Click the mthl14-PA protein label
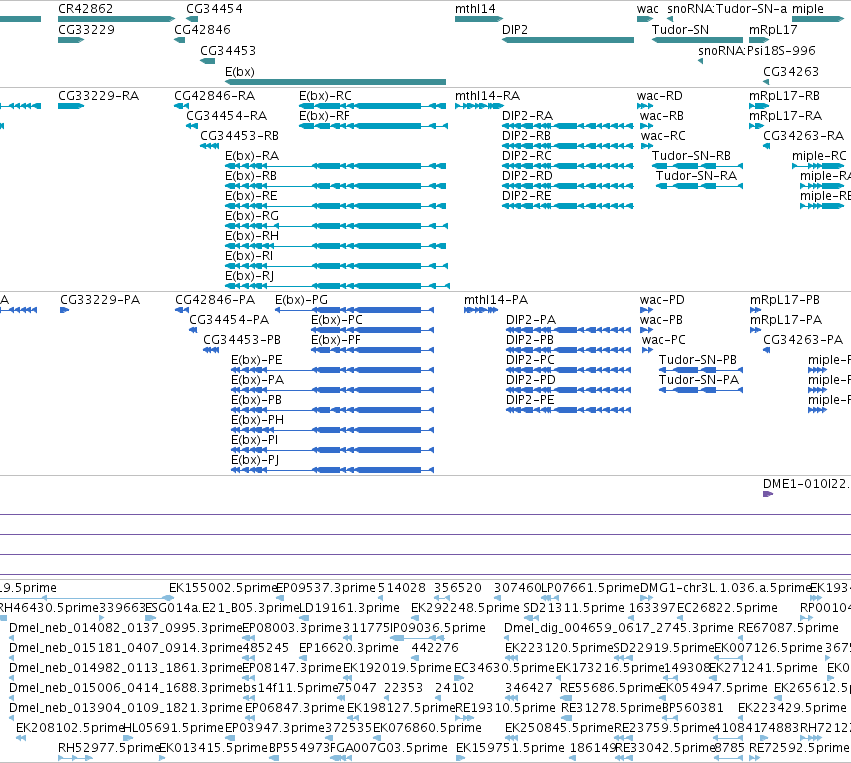The height and width of the screenshot is (763, 851). pyautogui.click(x=496, y=300)
